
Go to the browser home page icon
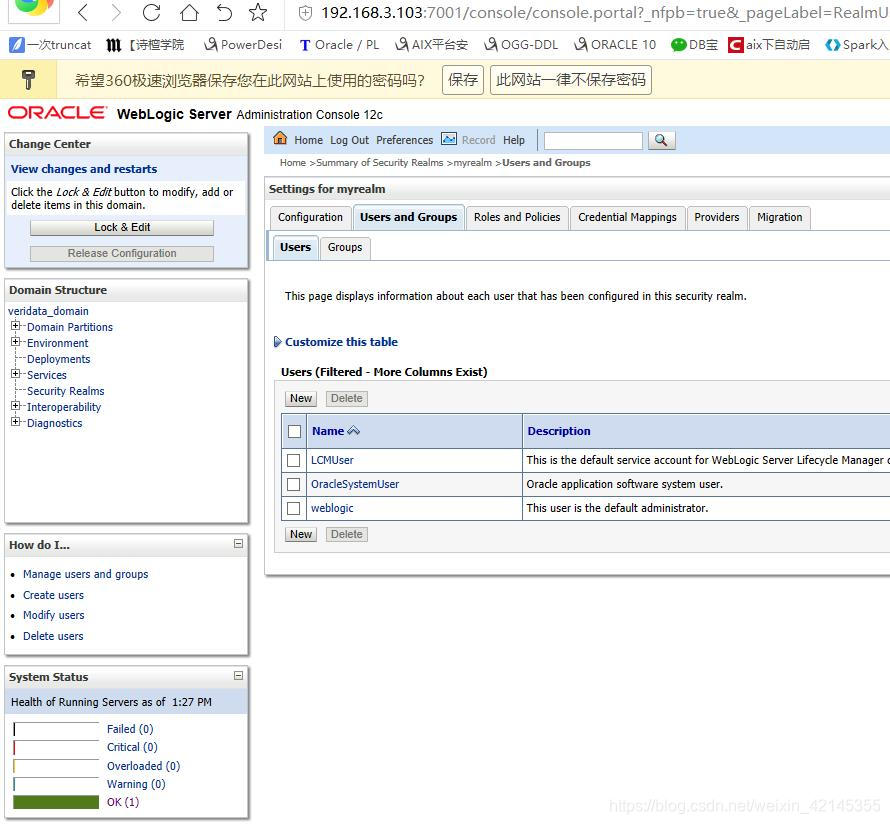tap(189, 12)
